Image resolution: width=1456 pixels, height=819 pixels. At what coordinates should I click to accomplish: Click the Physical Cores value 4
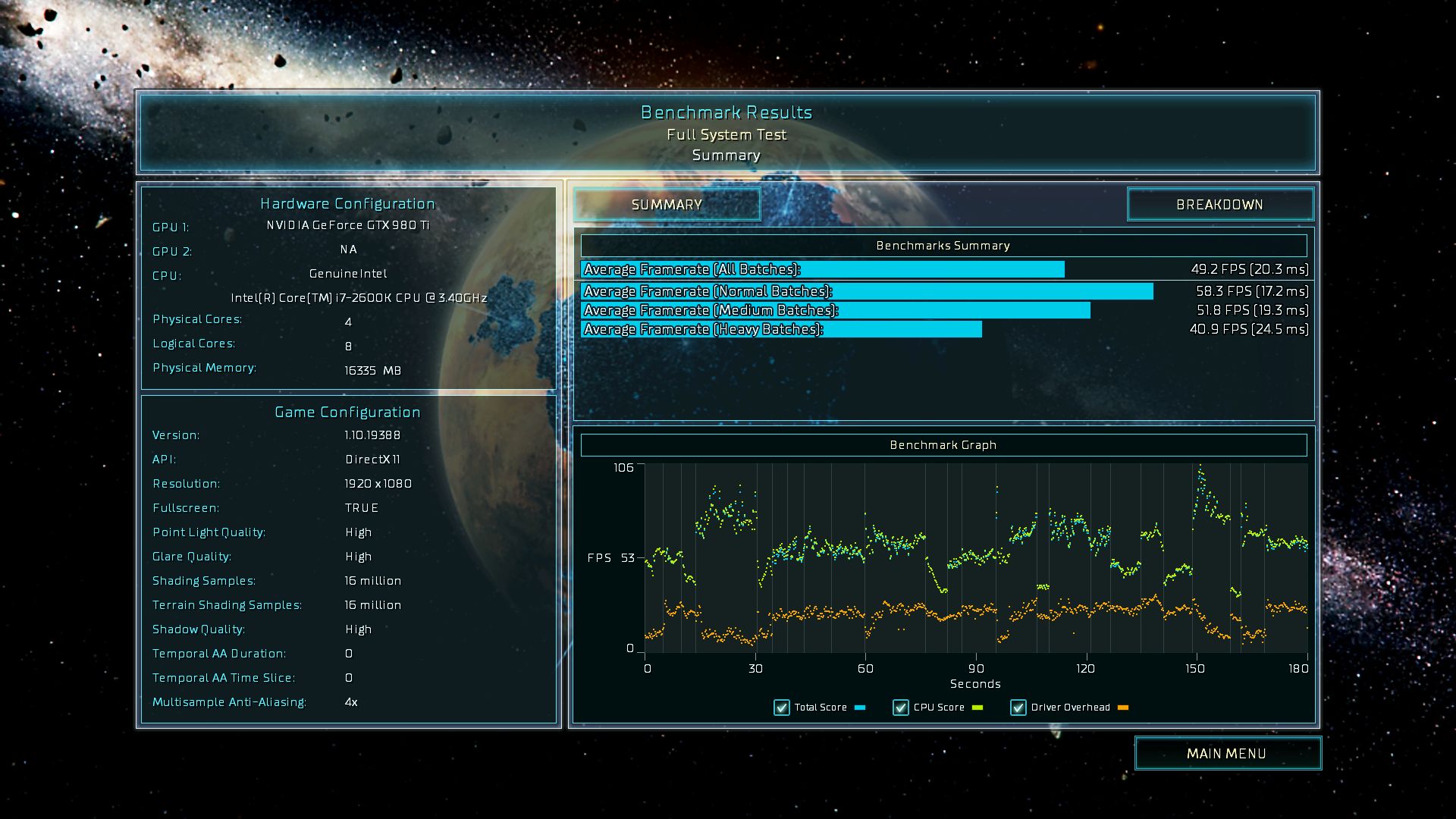point(348,322)
